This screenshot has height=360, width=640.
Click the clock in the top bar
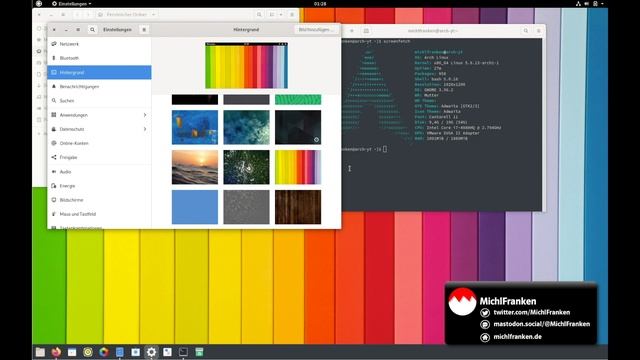click(320, 3)
